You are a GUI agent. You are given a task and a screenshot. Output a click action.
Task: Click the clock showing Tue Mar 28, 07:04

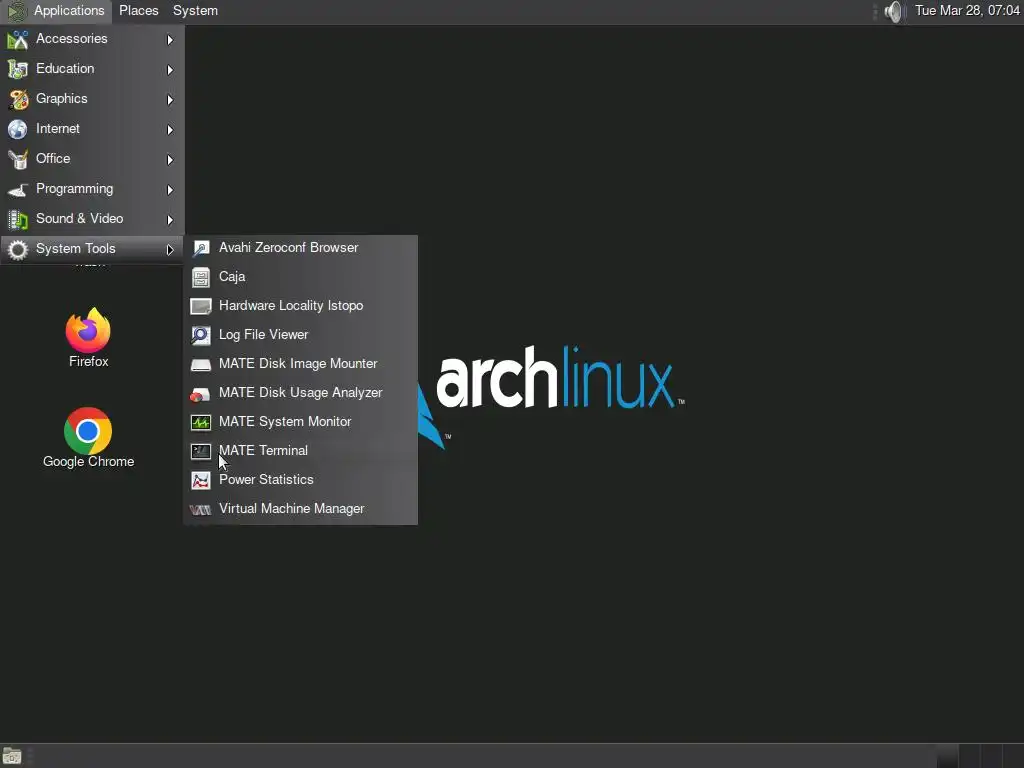point(967,11)
